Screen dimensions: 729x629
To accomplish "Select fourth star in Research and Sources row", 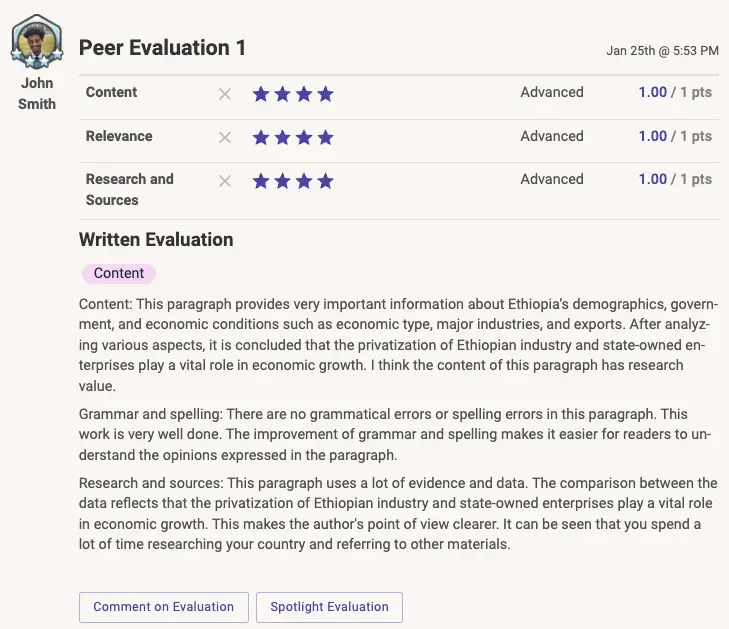I will [325, 181].
